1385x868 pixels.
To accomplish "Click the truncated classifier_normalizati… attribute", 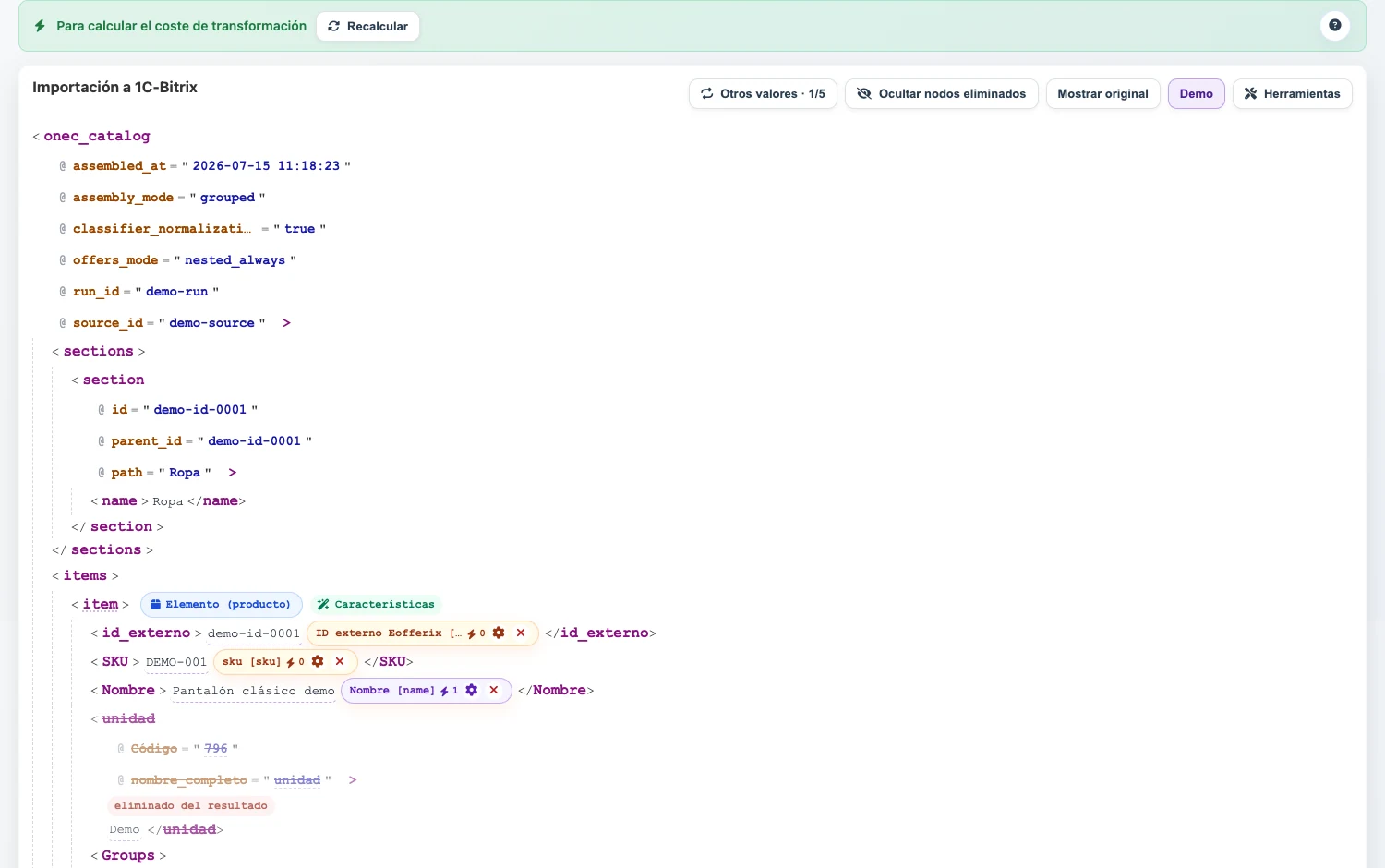I will tap(162, 229).
